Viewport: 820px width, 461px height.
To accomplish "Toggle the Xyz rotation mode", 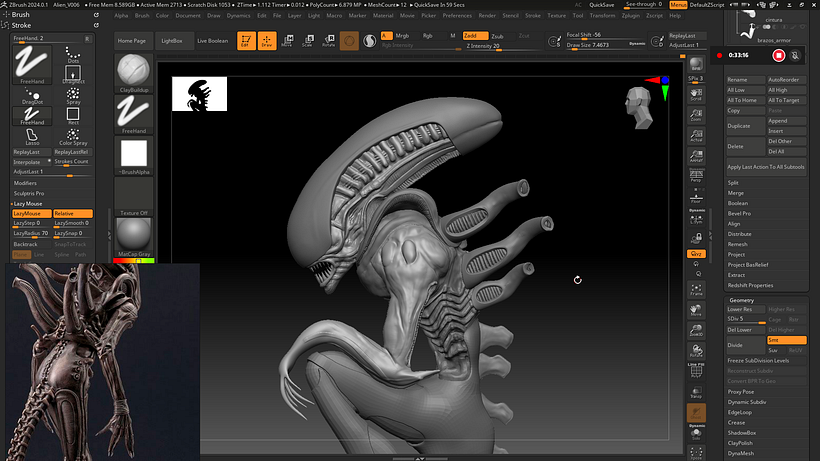I will point(696,253).
